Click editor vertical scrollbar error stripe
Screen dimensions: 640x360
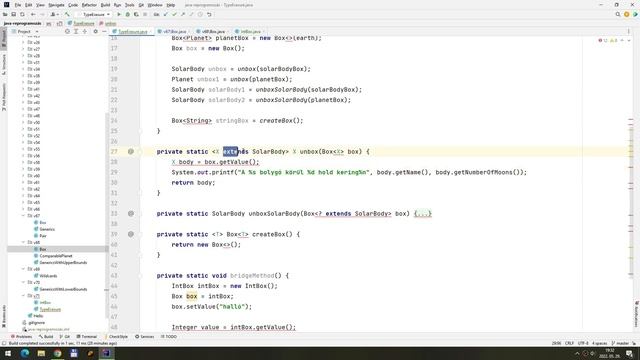tap(631, 184)
